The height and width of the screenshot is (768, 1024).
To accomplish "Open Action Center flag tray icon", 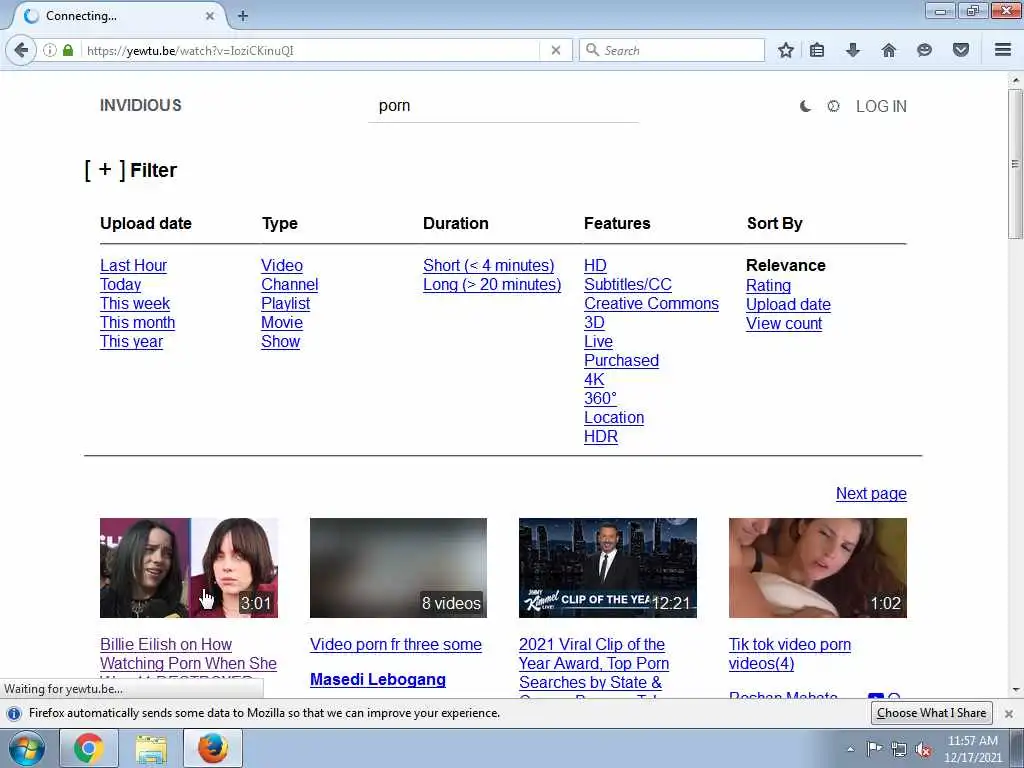I will click(874, 749).
